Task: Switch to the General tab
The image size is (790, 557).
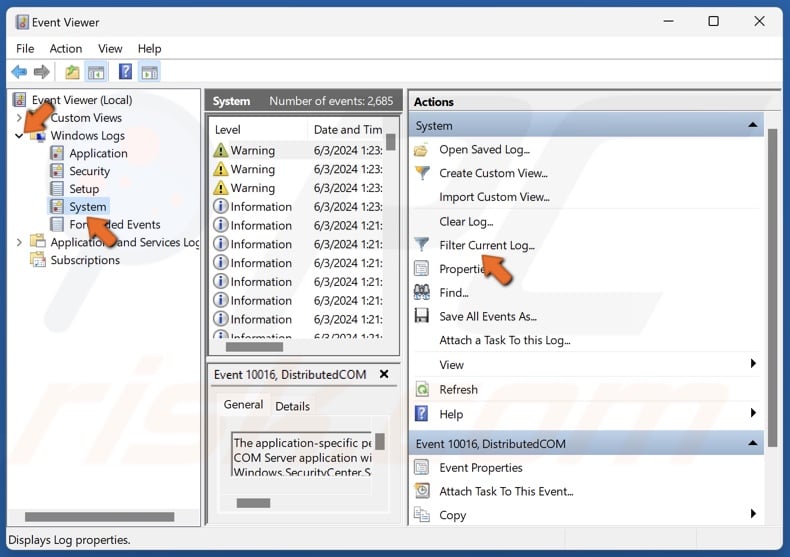Action: coord(243,404)
